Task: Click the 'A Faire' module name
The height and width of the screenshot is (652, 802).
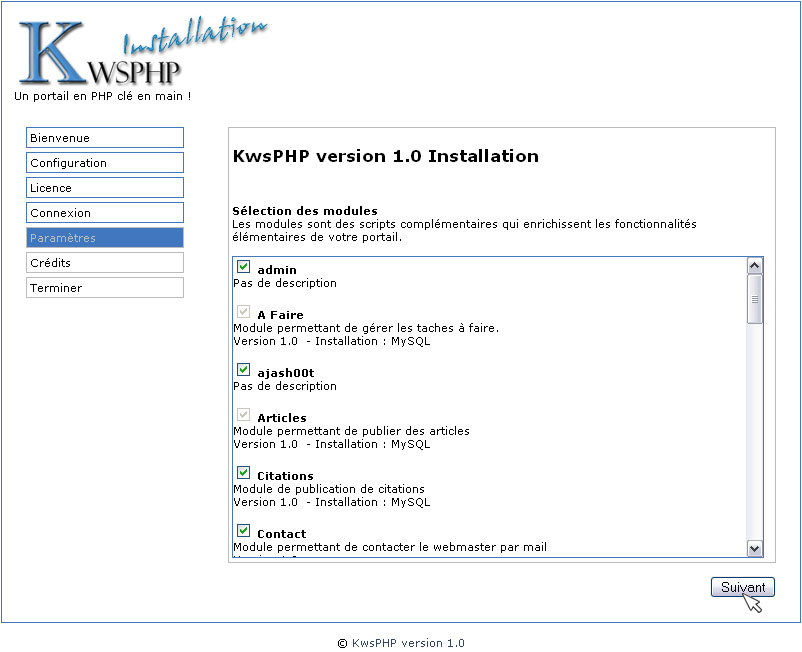Action: tap(280, 315)
